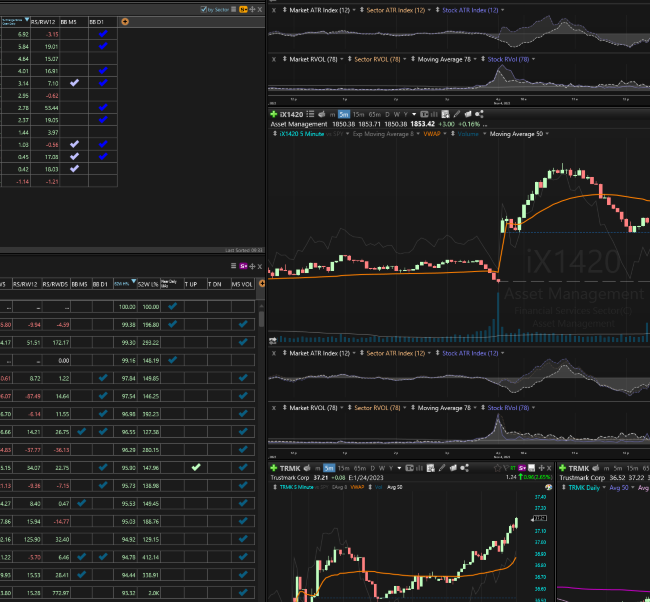Close the top Market ATR Index panel with X

274,9
